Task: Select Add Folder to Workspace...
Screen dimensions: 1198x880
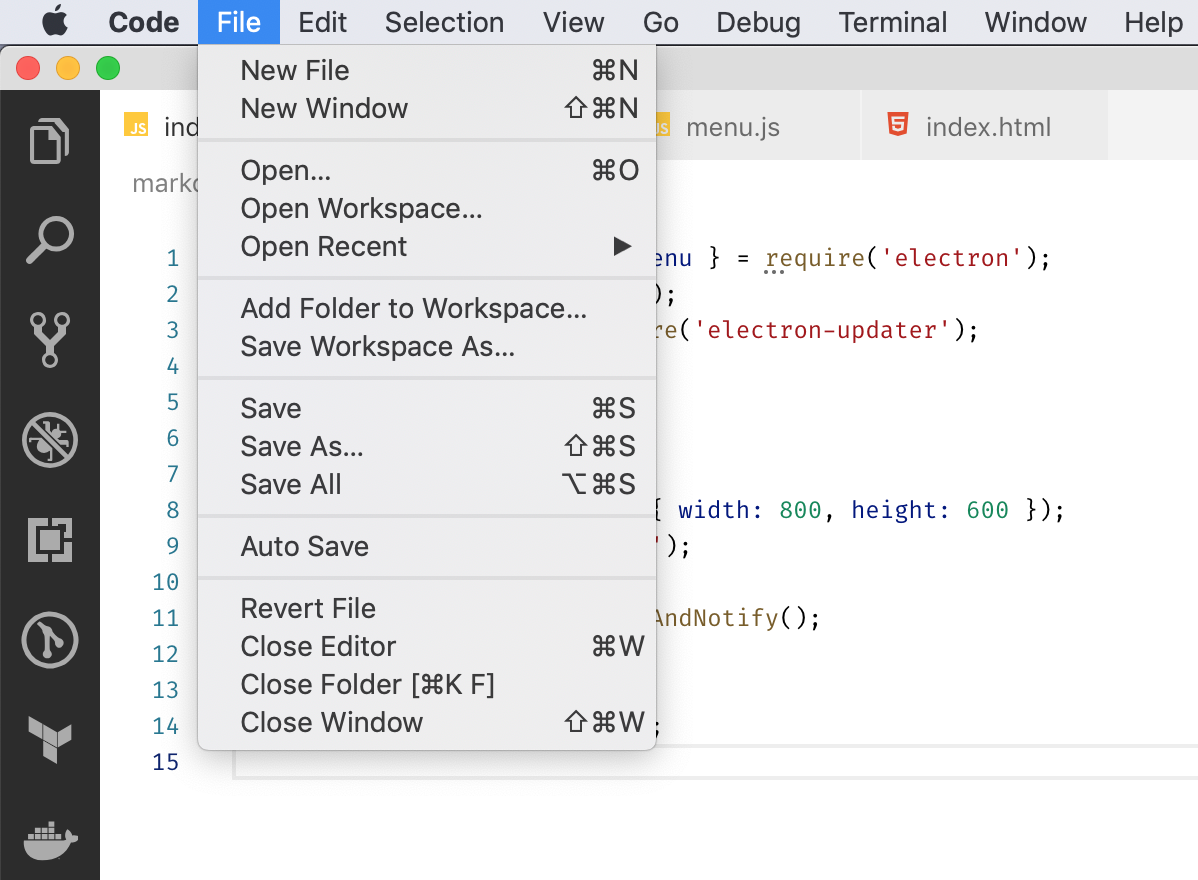Action: pyautogui.click(x=426, y=309)
